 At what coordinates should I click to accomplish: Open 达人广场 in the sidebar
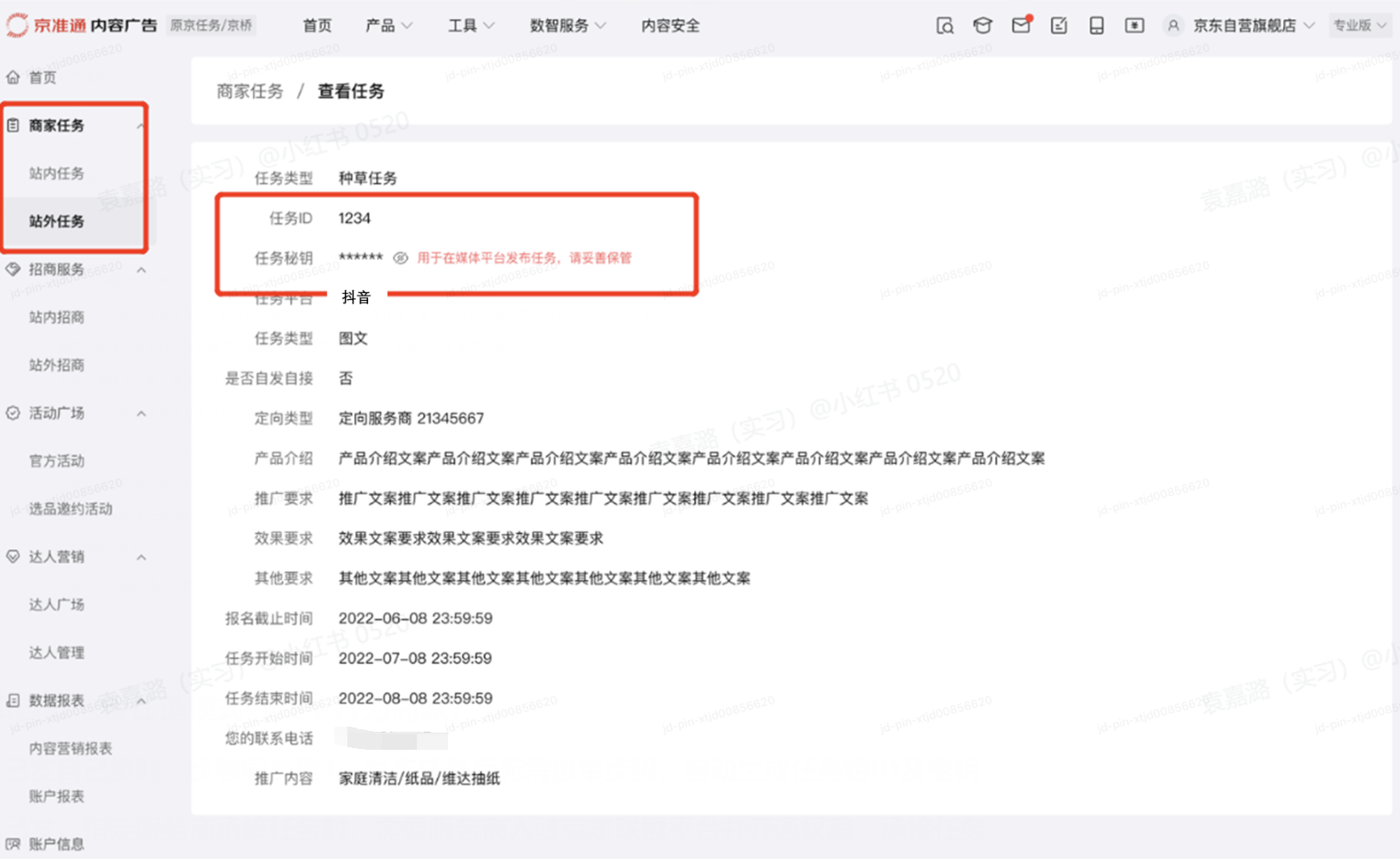click(57, 604)
